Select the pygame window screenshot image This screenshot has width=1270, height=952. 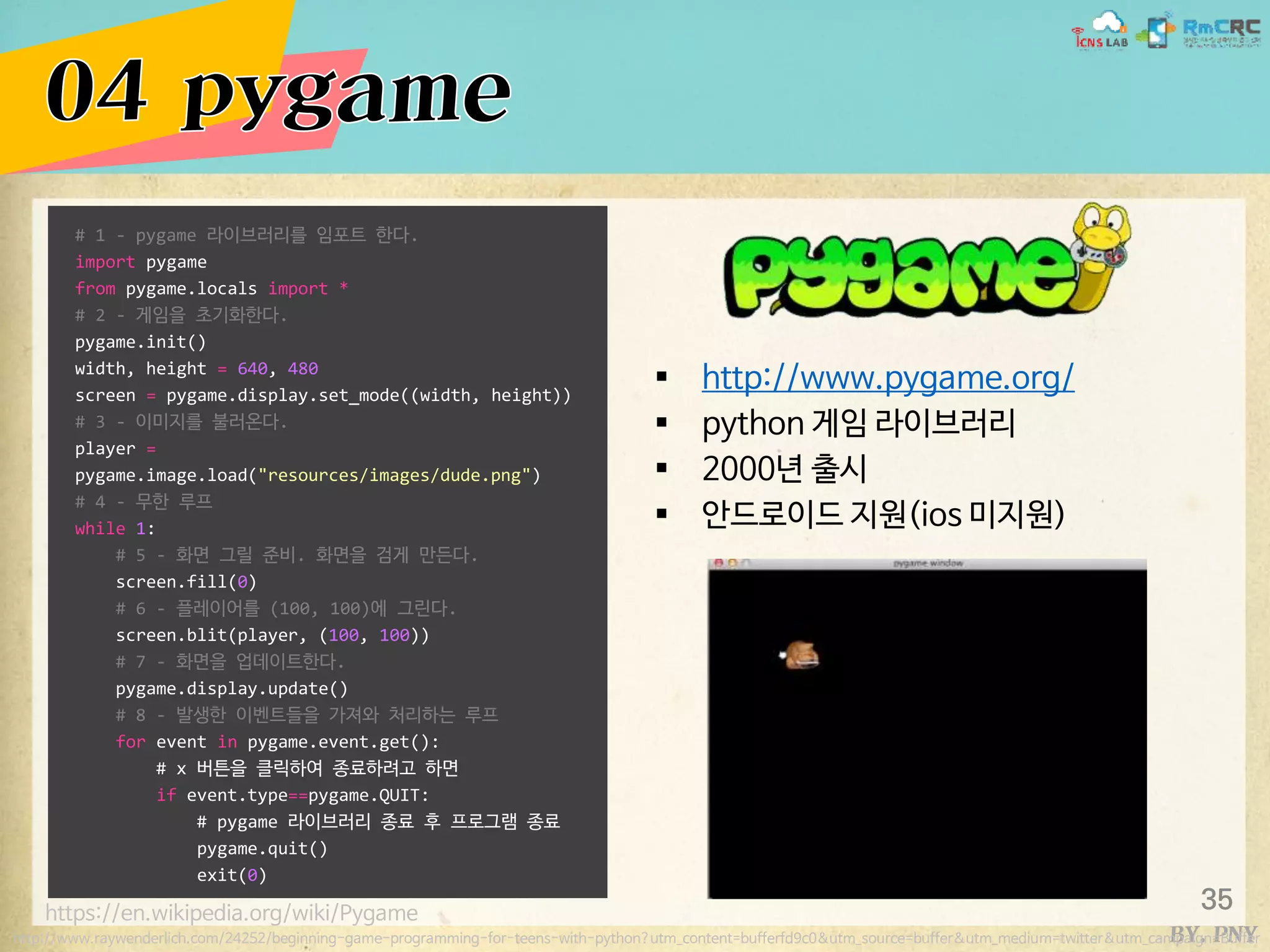click(927, 729)
